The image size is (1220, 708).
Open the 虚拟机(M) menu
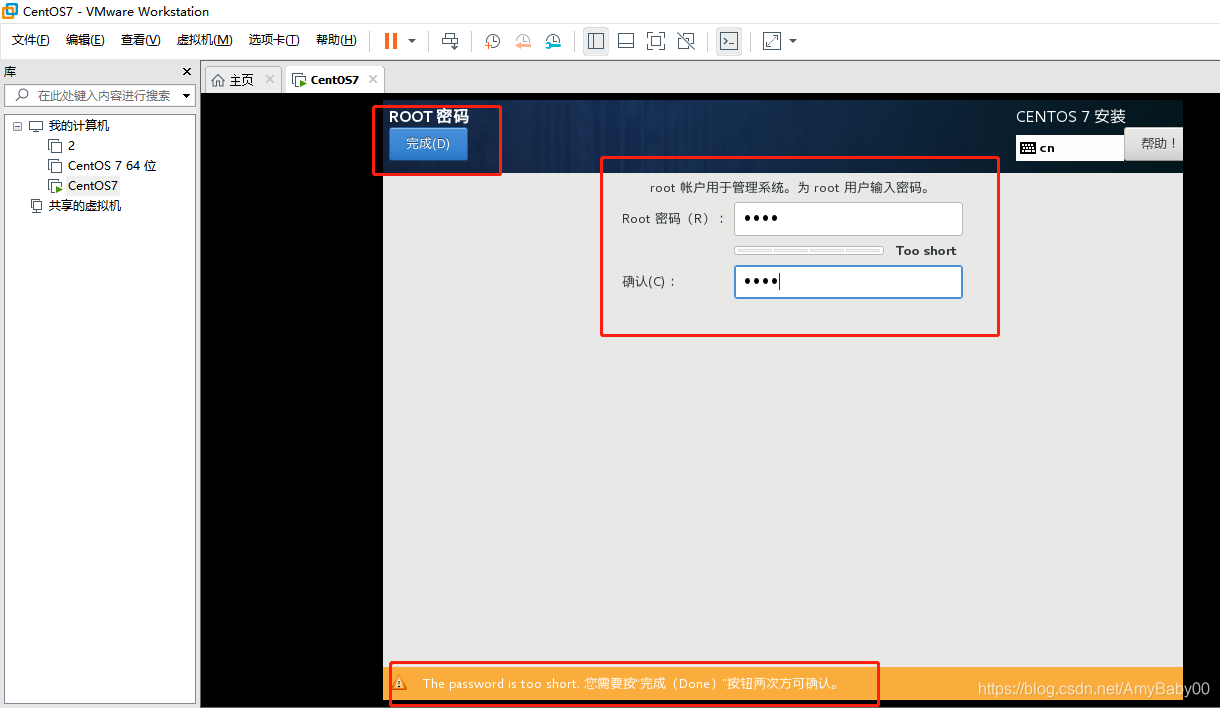(204, 40)
